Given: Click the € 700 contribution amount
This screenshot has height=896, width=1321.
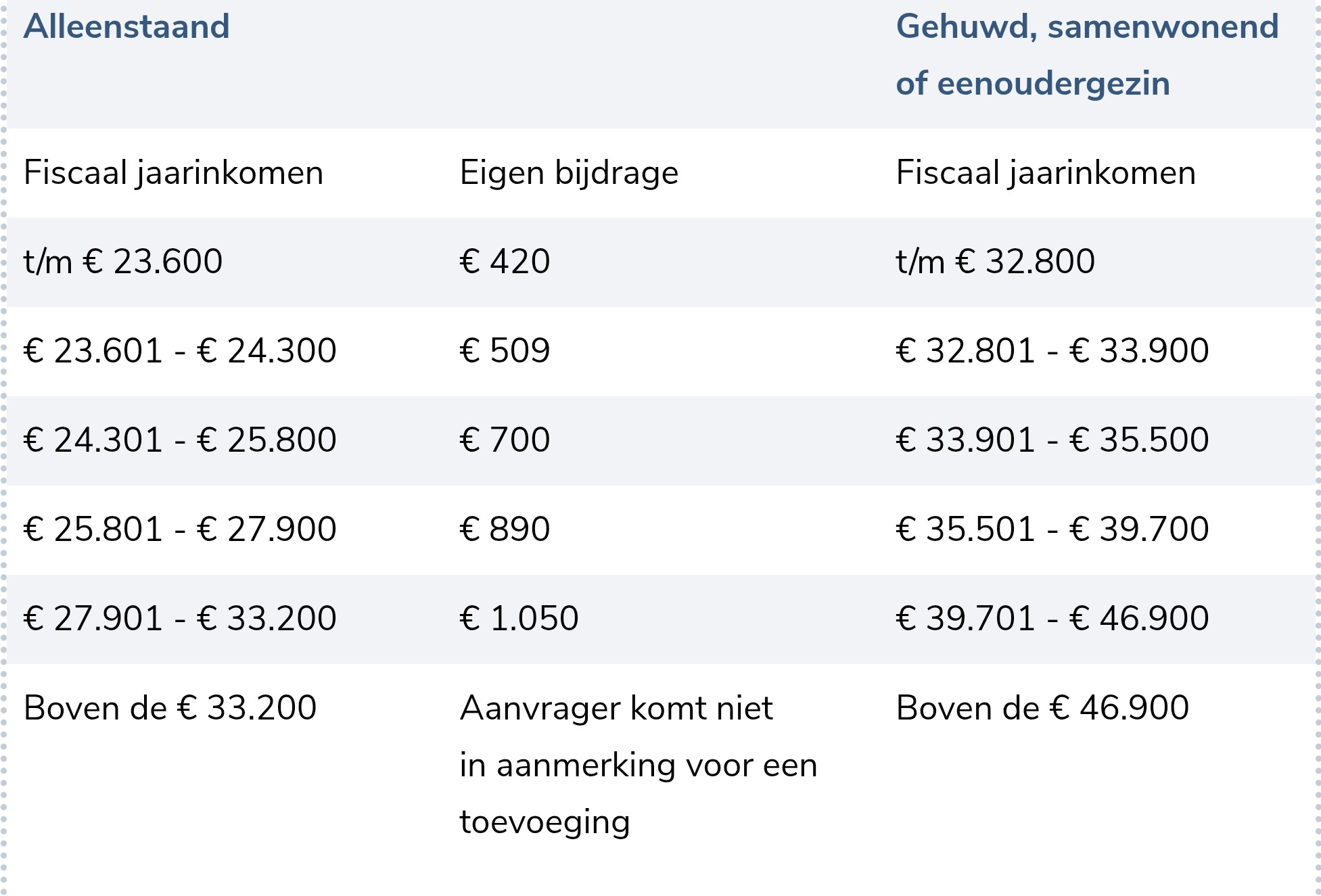Looking at the screenshot, I should 505,440.
